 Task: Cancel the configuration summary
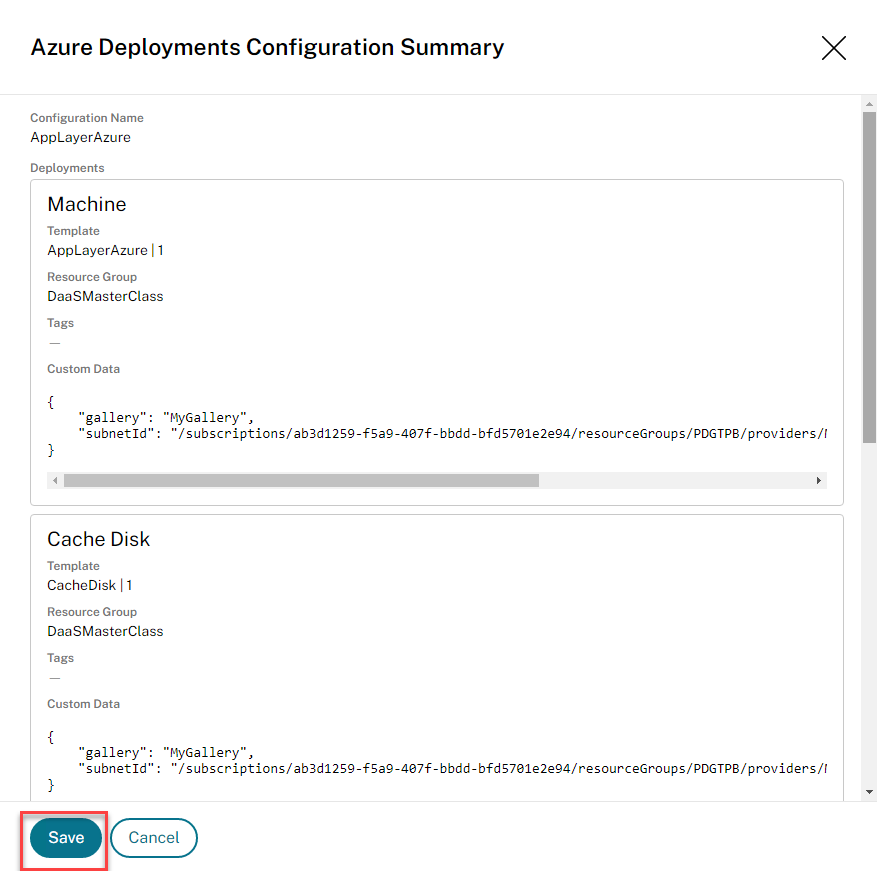154,838
